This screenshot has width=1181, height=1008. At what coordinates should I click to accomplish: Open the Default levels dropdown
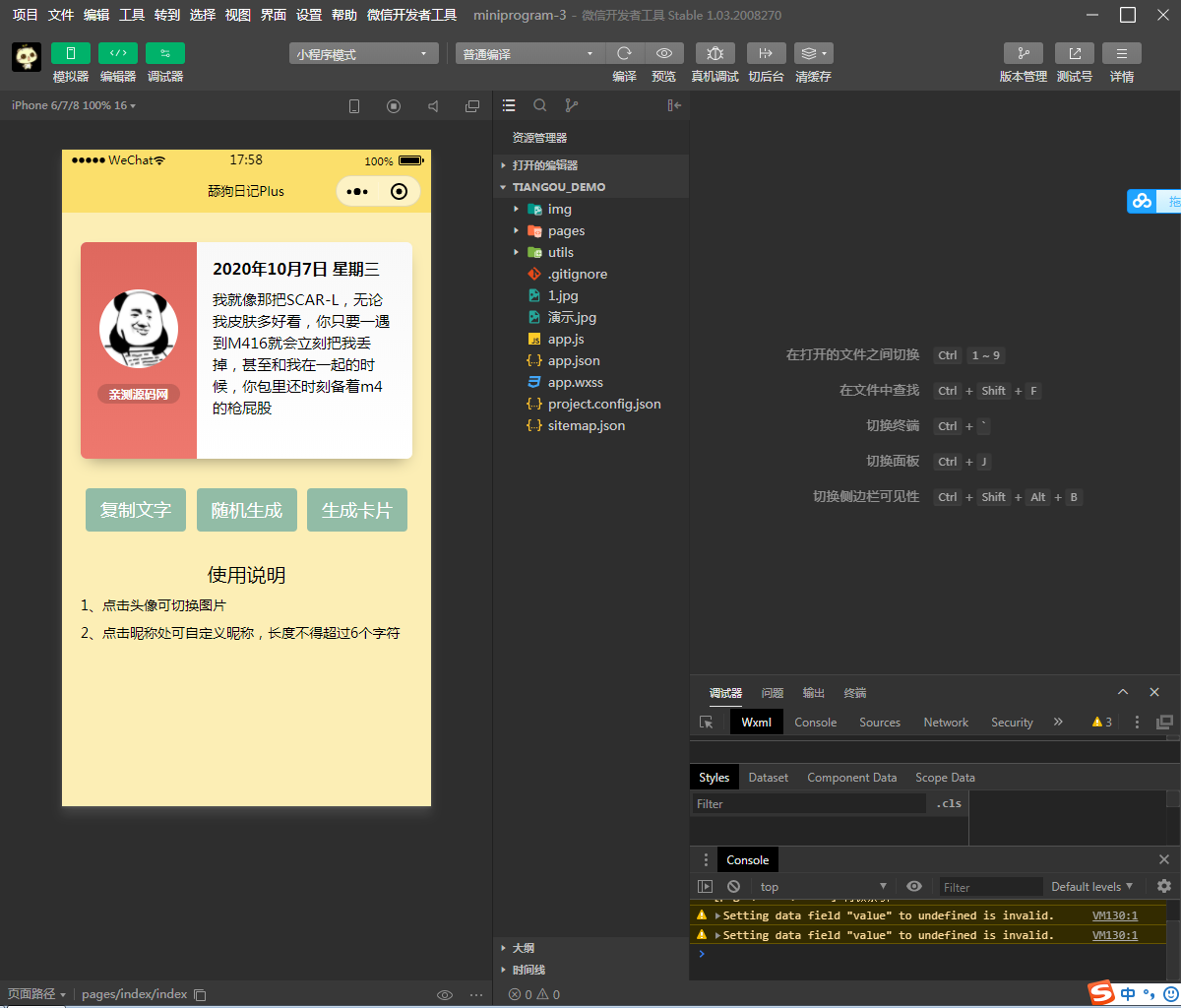coord(1092,886)
